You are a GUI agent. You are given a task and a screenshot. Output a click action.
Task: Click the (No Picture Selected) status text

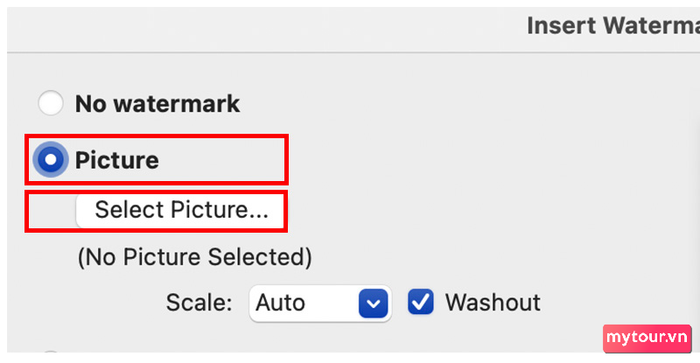point(195,257)
